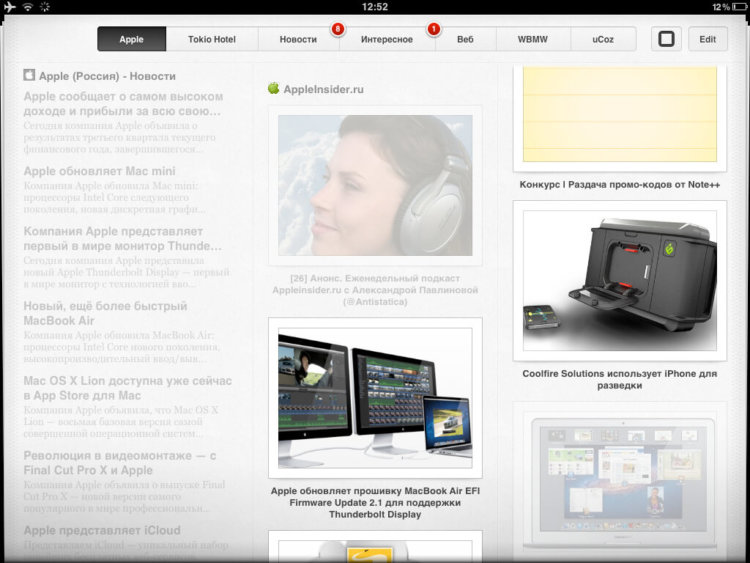Switch to the Веб tab

click(x=465, y=39)
